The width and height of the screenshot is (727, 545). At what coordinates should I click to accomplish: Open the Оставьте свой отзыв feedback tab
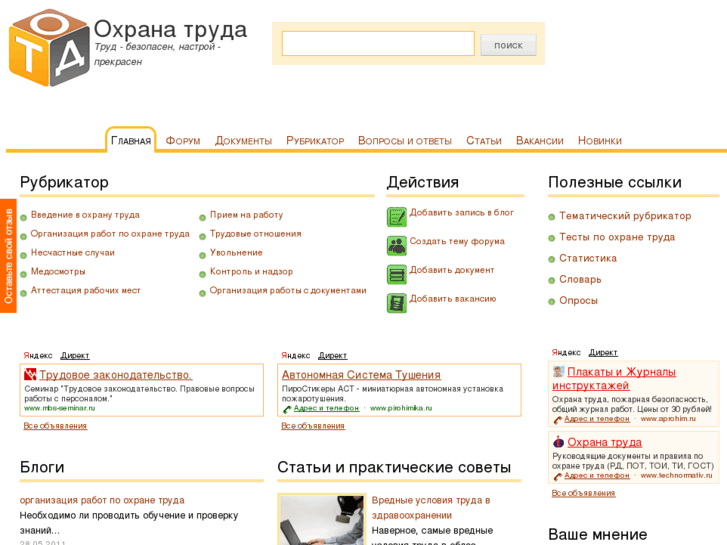8,256
